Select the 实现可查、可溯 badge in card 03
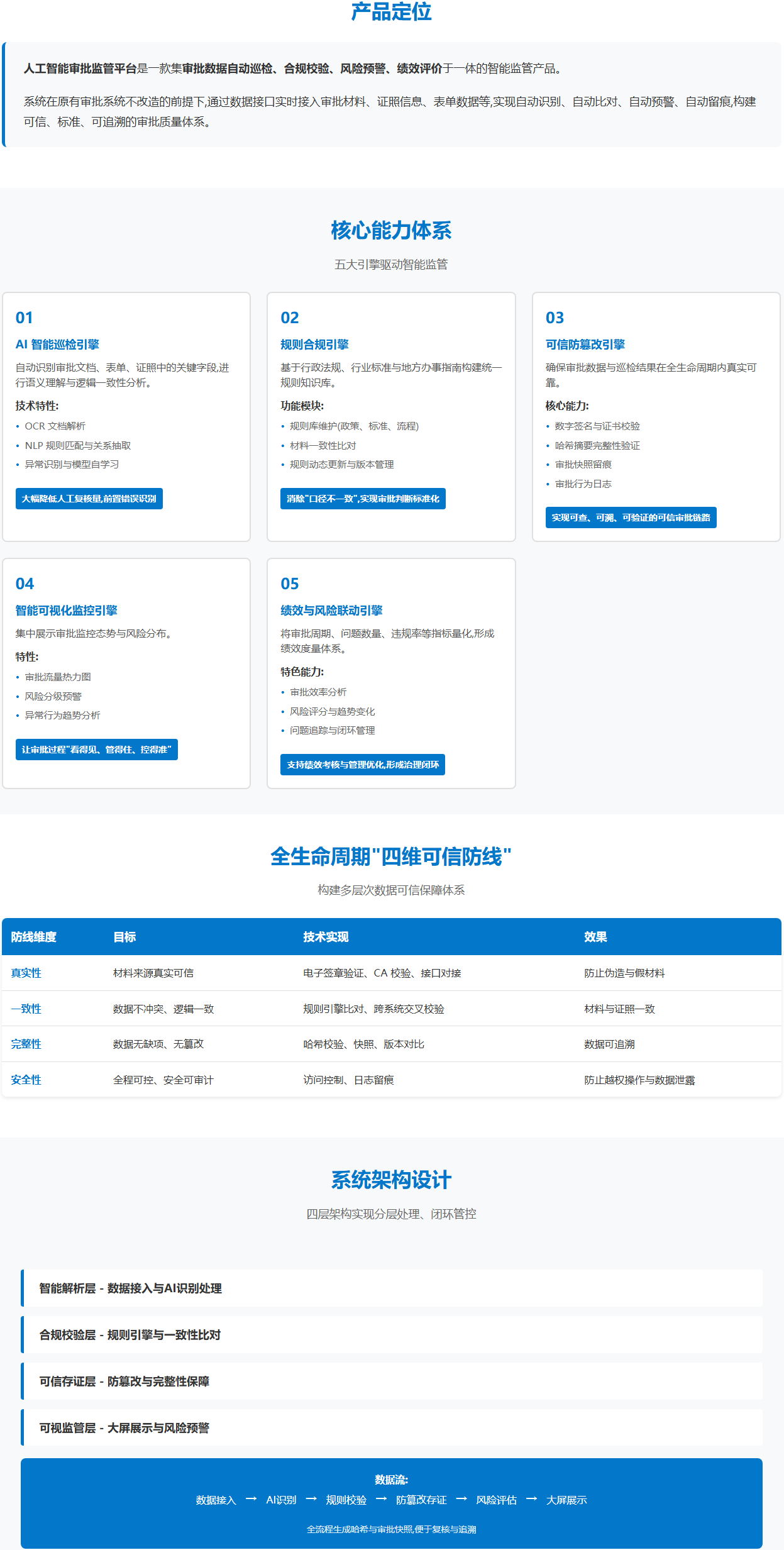Image resolution: width=784 pixels, height=1550 pixels. pyautogui.click(x=631, y=518)
